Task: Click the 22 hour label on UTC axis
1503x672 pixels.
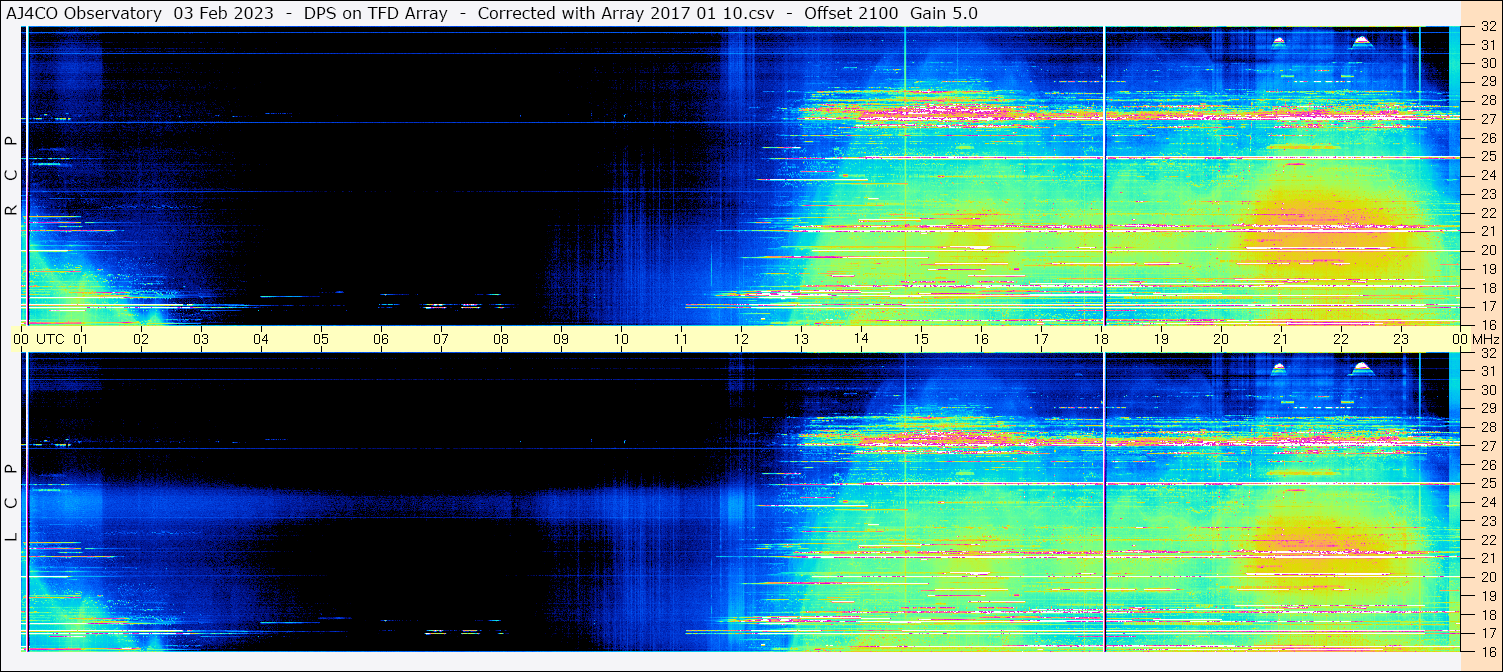Action: click(x=1341, y=339)
